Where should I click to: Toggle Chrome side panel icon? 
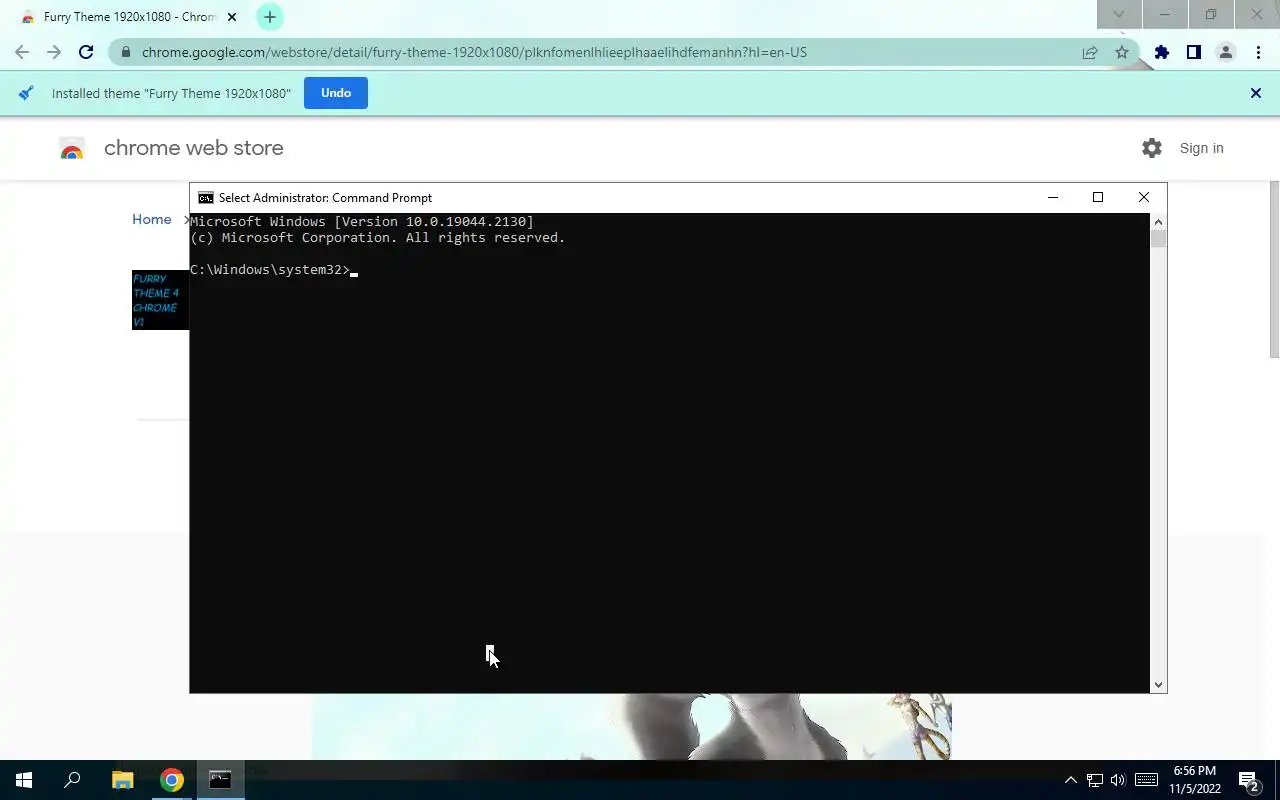(x=1193, y=52)
